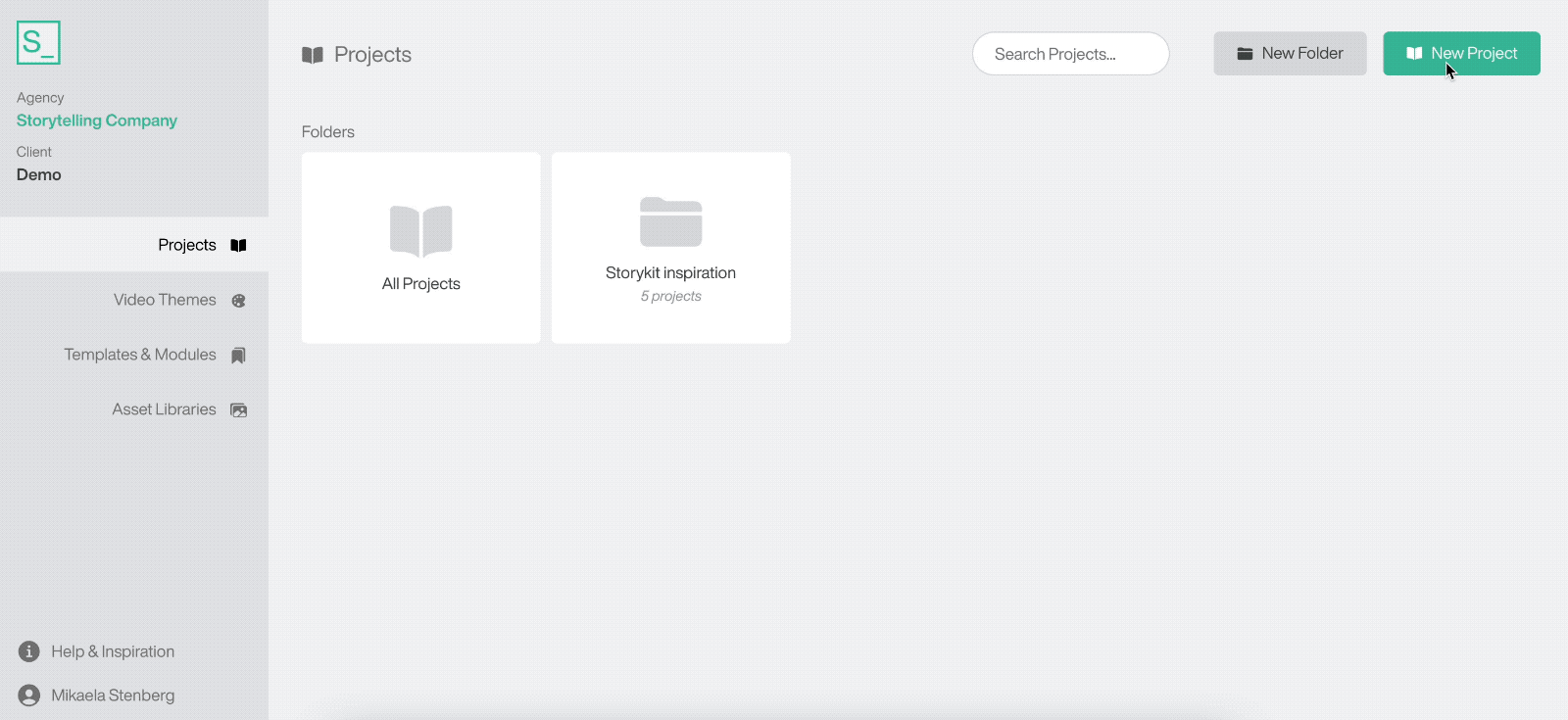Click the bookmark icon beside Templates & Modules
Image resolution: width=1568 pixels, height=720 pixels.
tap(238, 356)
